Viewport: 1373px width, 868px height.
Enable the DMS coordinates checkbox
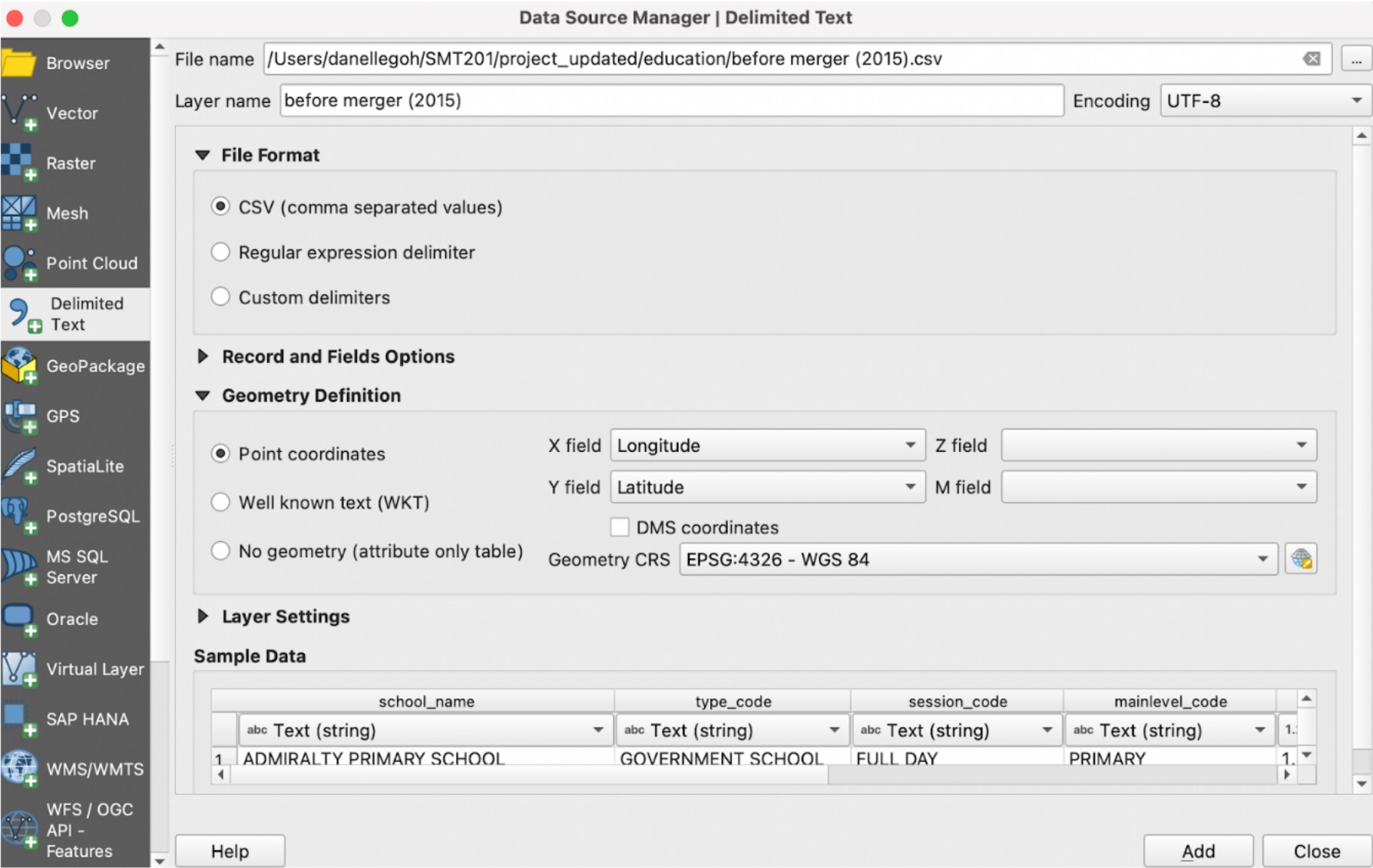click(620, 527)
